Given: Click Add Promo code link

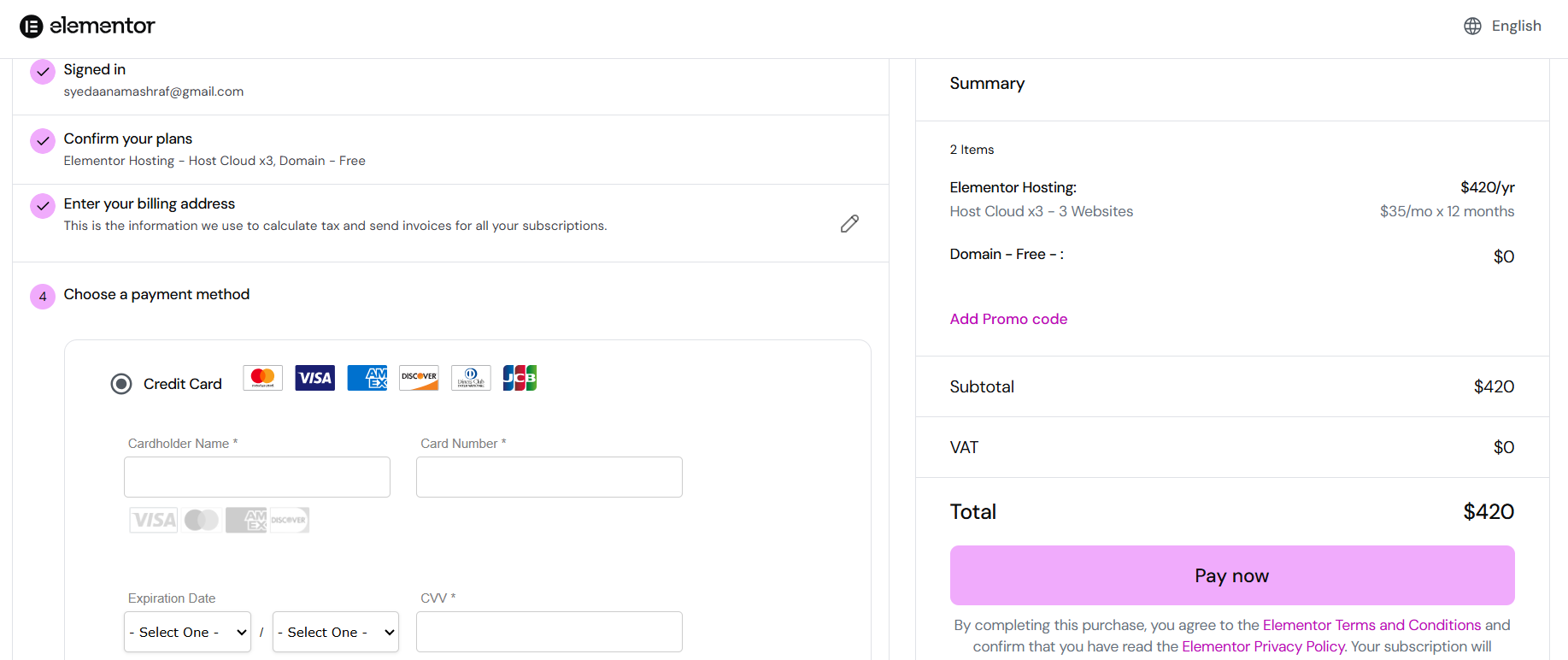Looking at the screenshot, I should [x=1008, y=319].
